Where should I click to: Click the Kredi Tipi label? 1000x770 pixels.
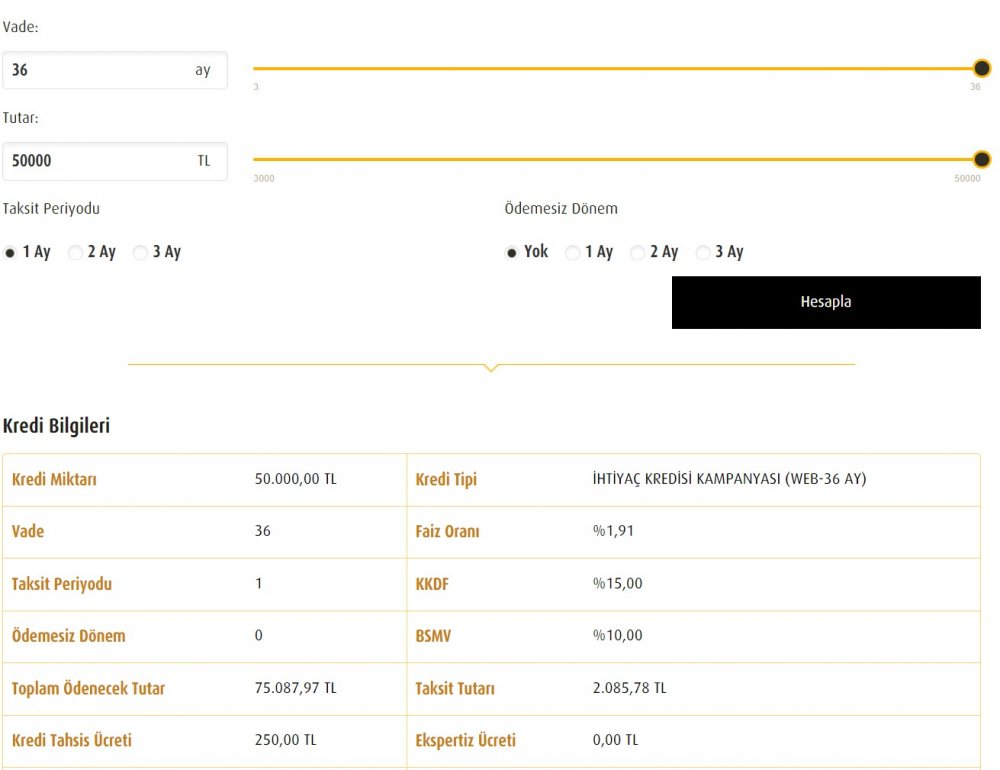[x=446, y=480]
